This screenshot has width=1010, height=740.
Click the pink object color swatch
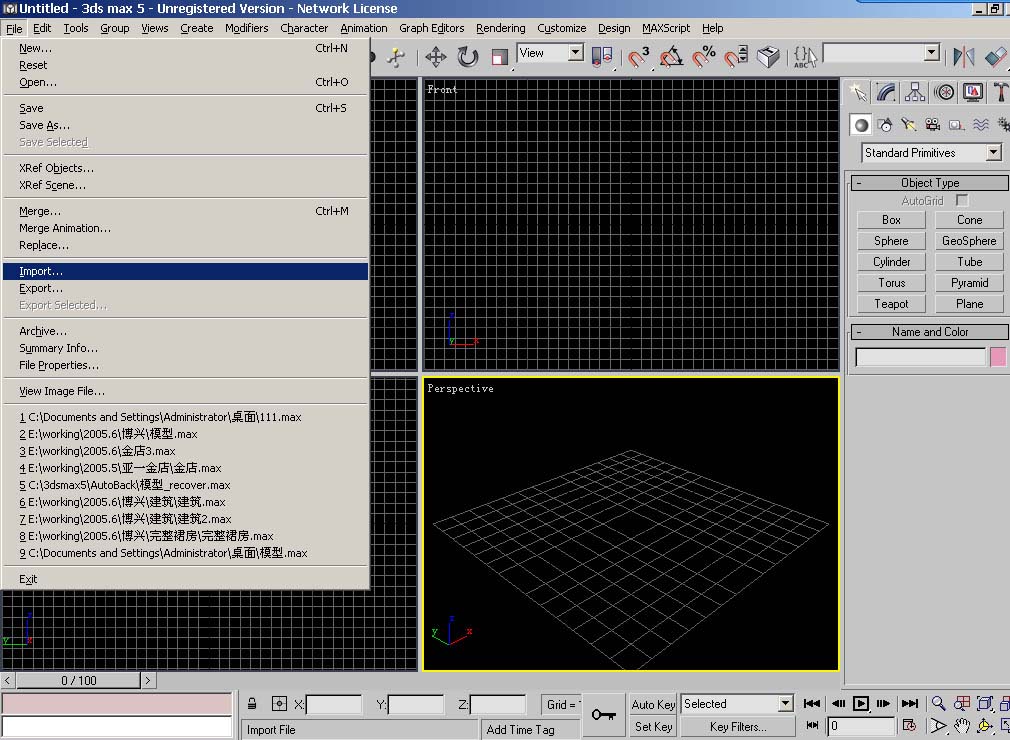pyautogui.click(x=998, y=357)
